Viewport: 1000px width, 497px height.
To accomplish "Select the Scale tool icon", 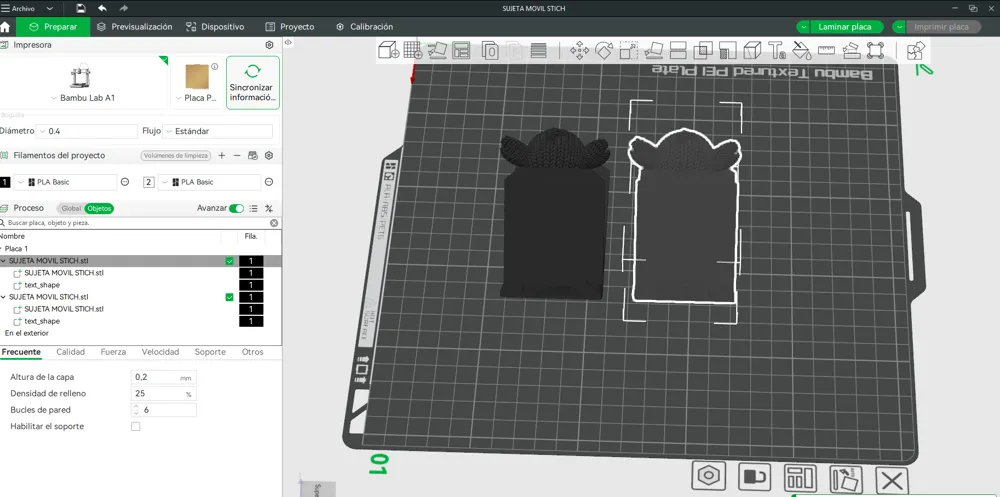I will pos(629,50).
